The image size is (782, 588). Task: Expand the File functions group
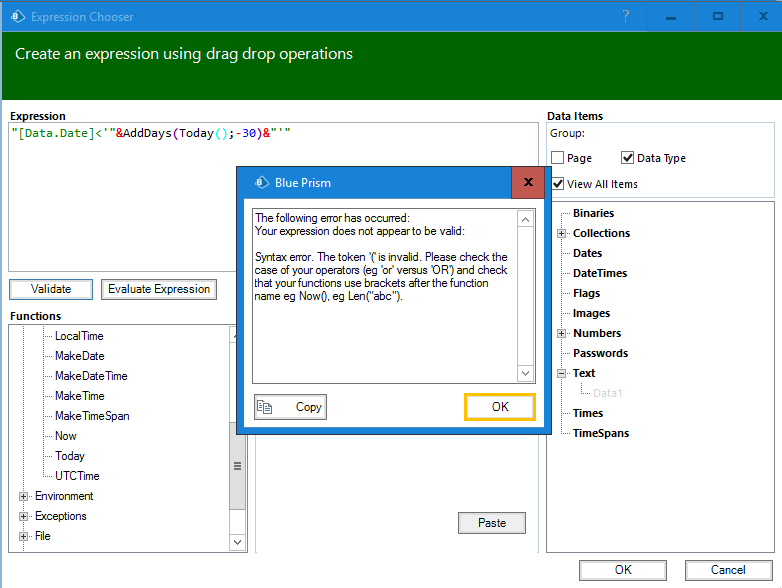[x=23, y=536]
